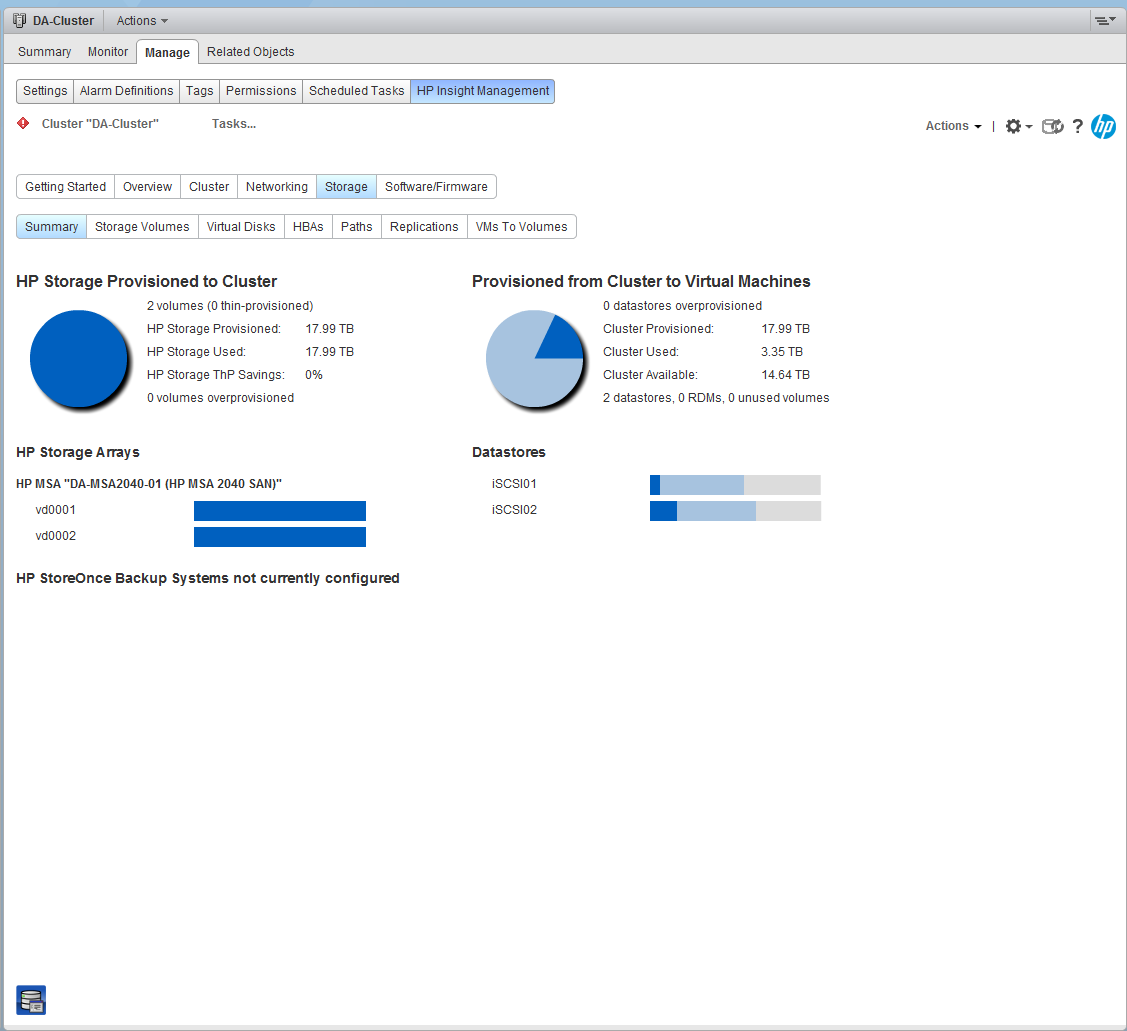Click the vd0001 usage bar
The width and height of the screenshot is (1127, 1031).
(x=280, y=510)
